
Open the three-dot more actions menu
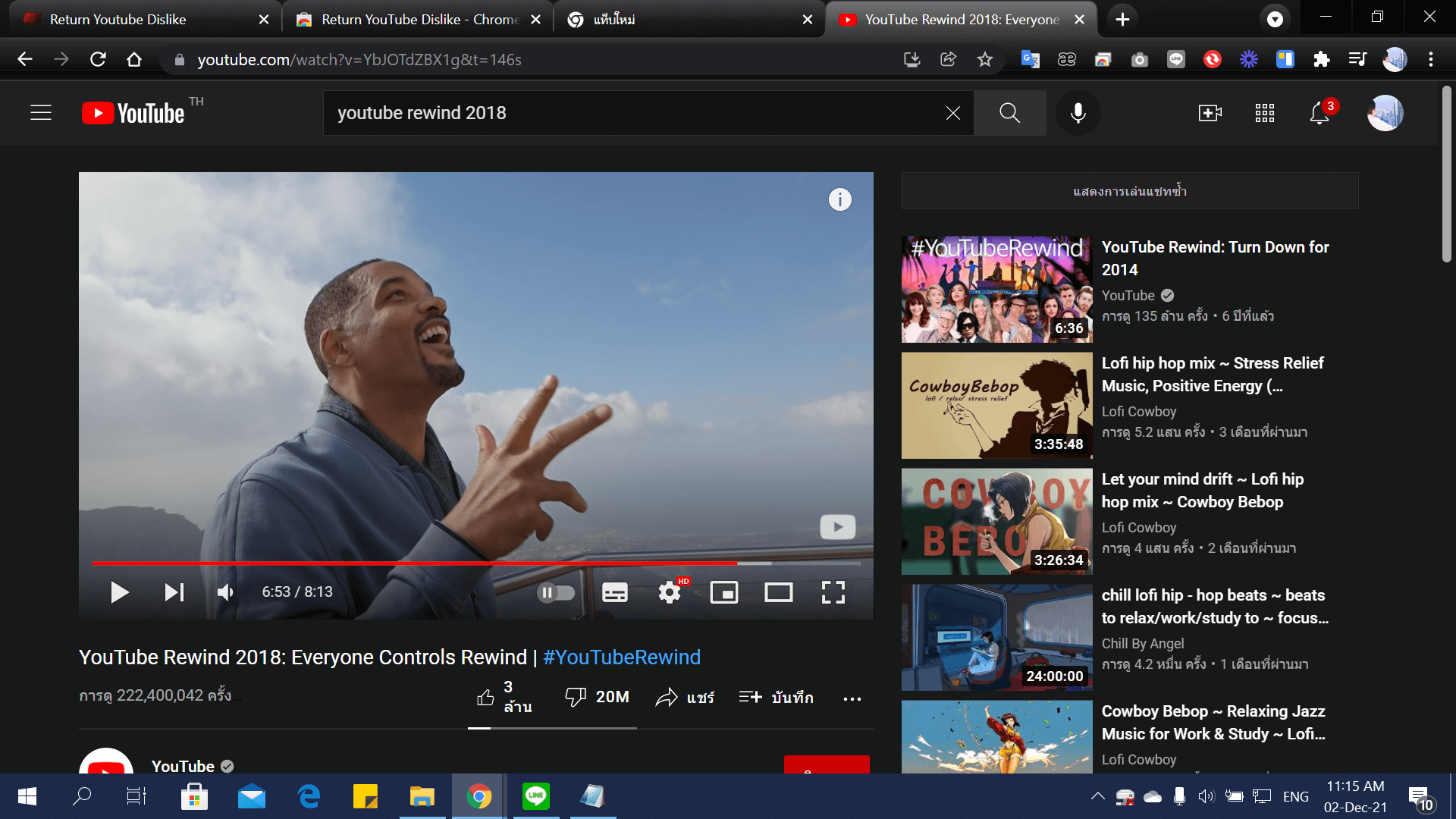click(852, 698)
